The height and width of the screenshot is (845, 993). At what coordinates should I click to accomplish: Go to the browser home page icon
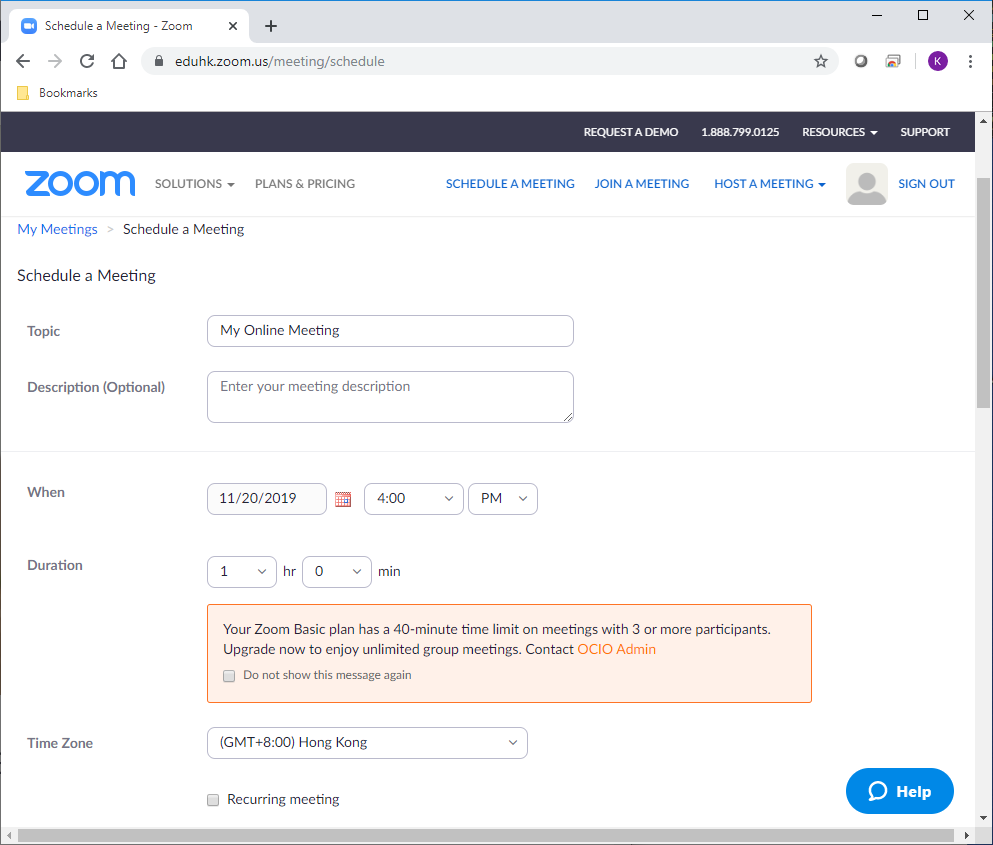pyautogui.click(x=119, y=61)
